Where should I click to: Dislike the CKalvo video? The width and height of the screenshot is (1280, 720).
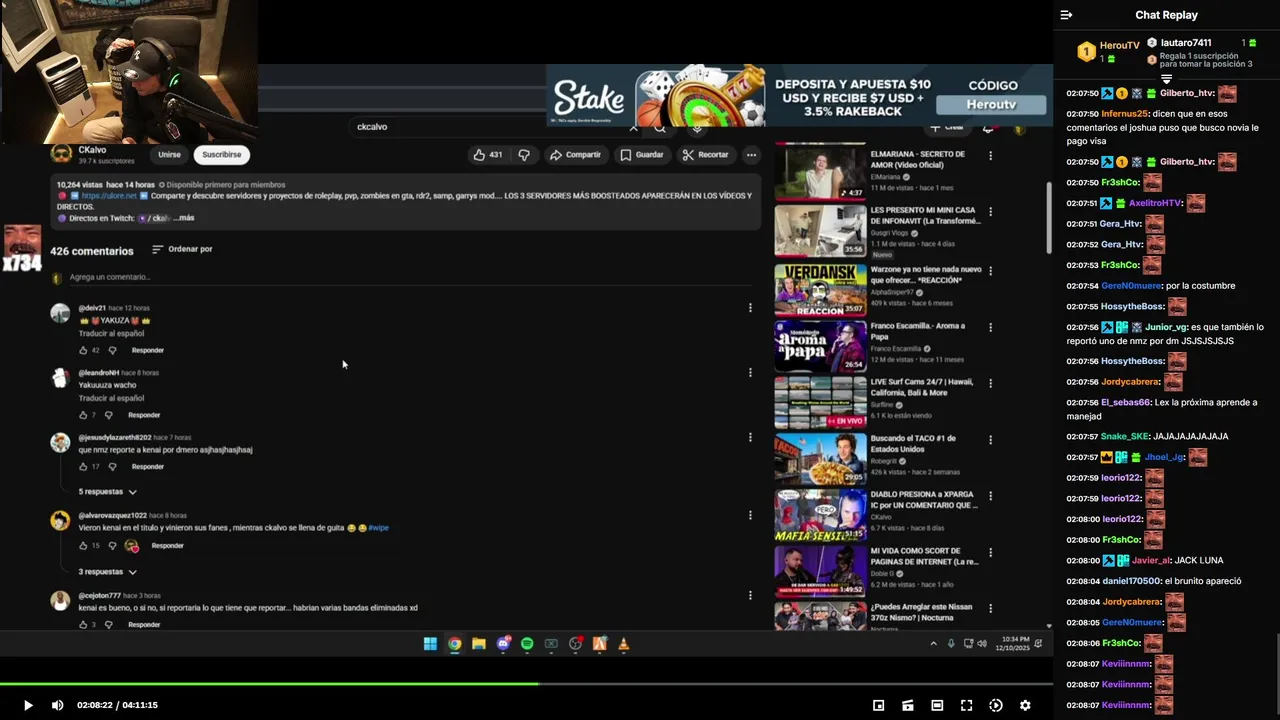click(x=524, y=155)
